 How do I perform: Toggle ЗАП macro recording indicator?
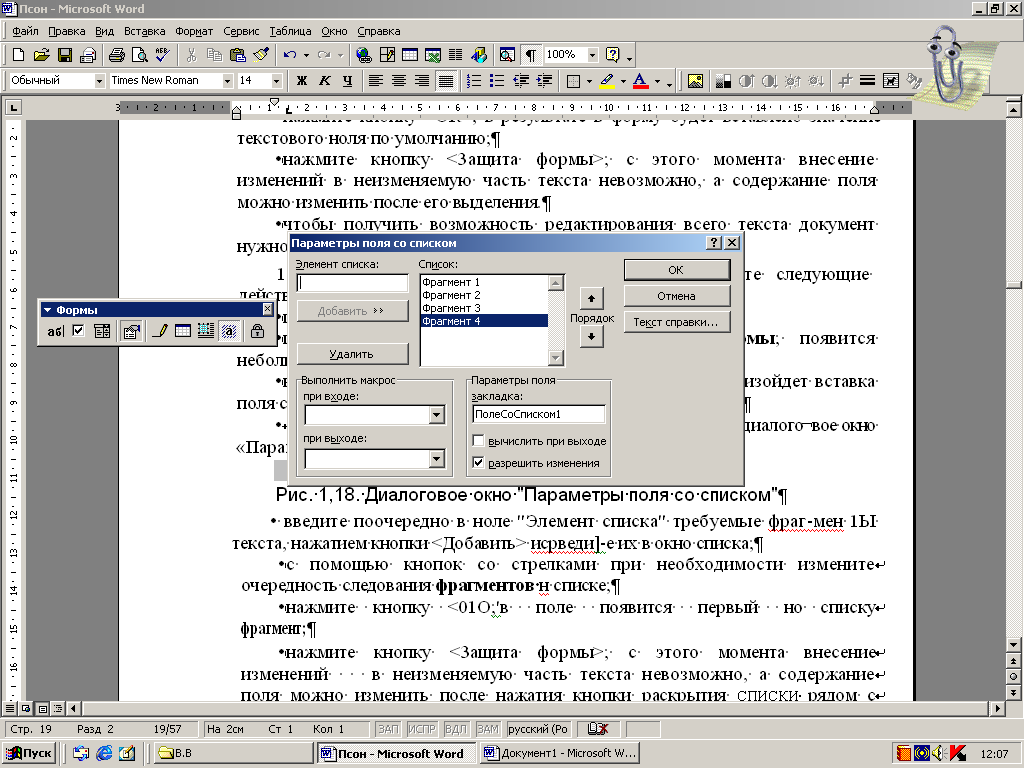point(389,729)
